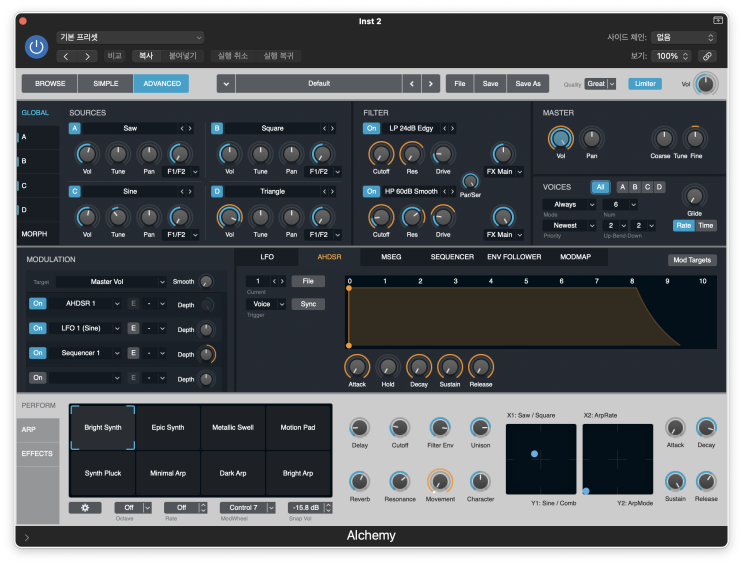Click the plug-in power bypass button
Image resolution: width=743 pixels, height=565 pixels.
click(36, 47)
